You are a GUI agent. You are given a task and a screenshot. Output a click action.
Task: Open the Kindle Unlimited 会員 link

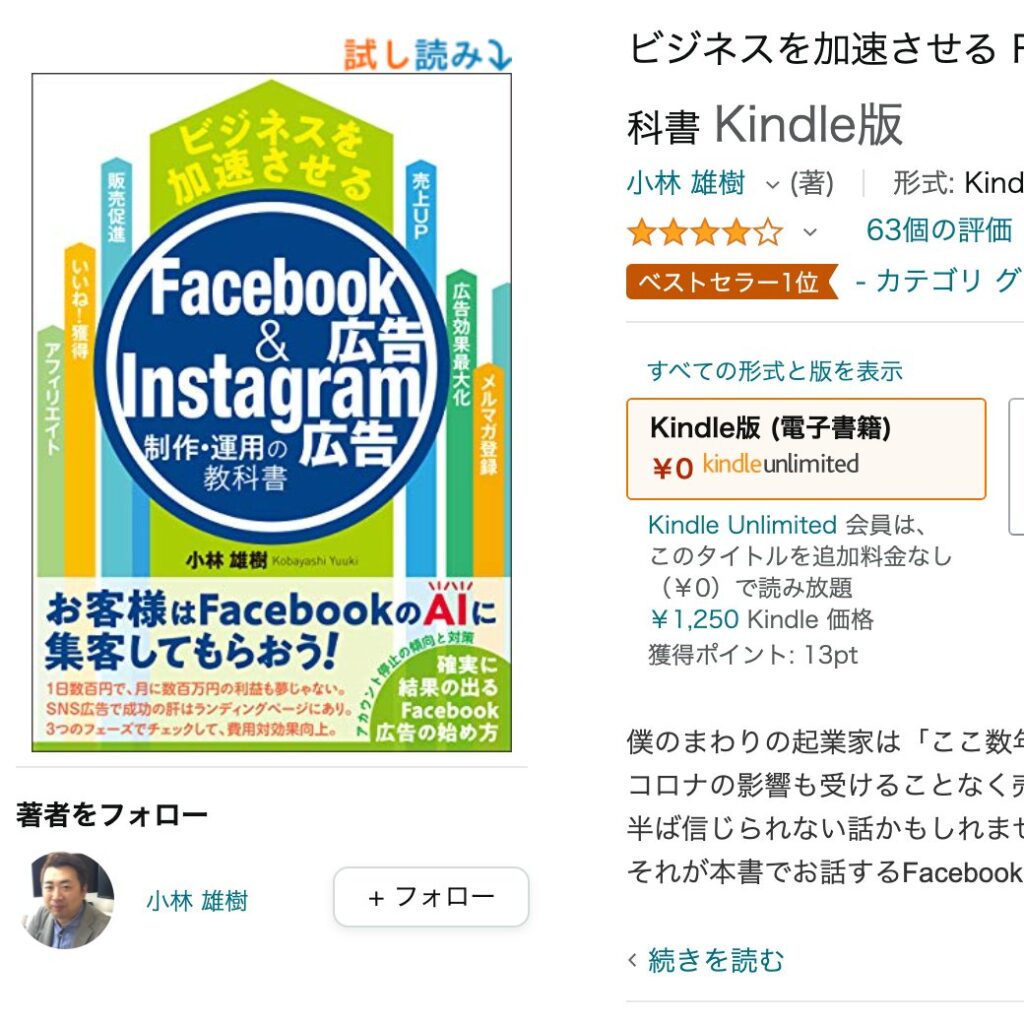742,525
